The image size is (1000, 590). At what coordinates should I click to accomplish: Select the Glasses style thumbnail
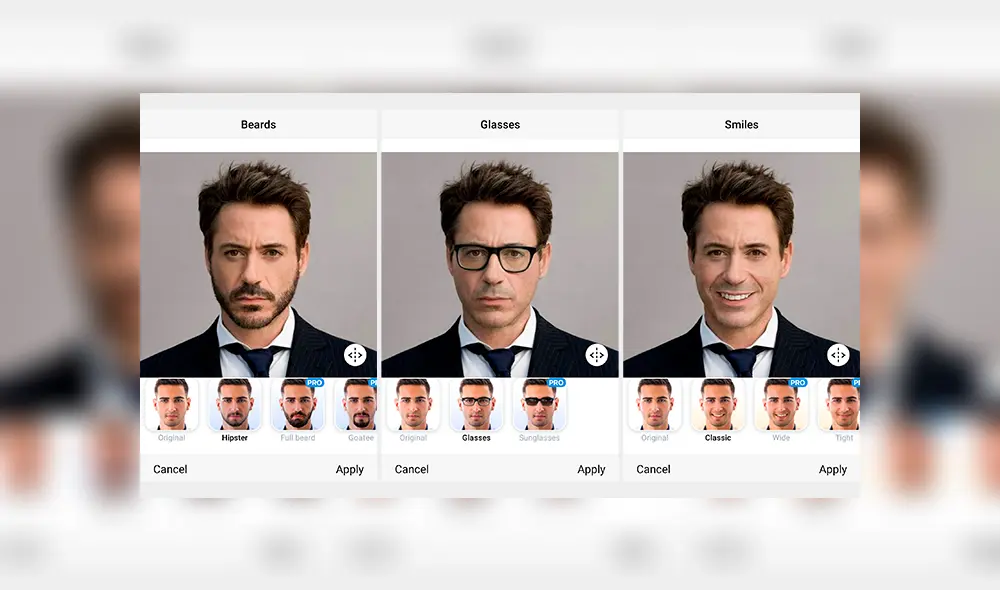[x=476, y=405]
